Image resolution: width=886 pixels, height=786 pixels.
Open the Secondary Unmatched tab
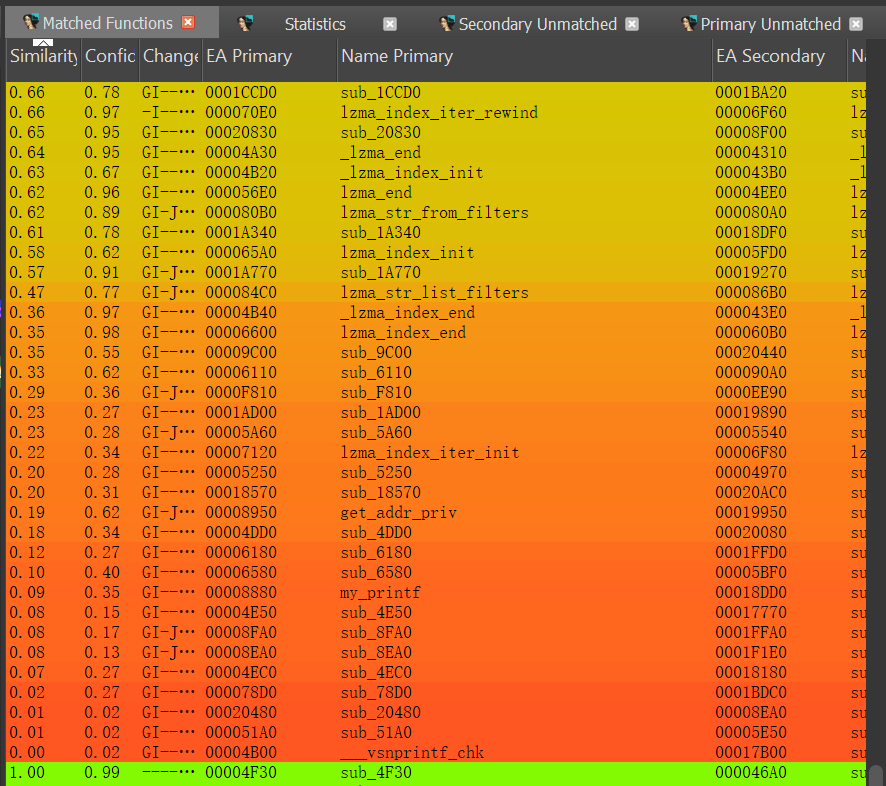point(540,24)
